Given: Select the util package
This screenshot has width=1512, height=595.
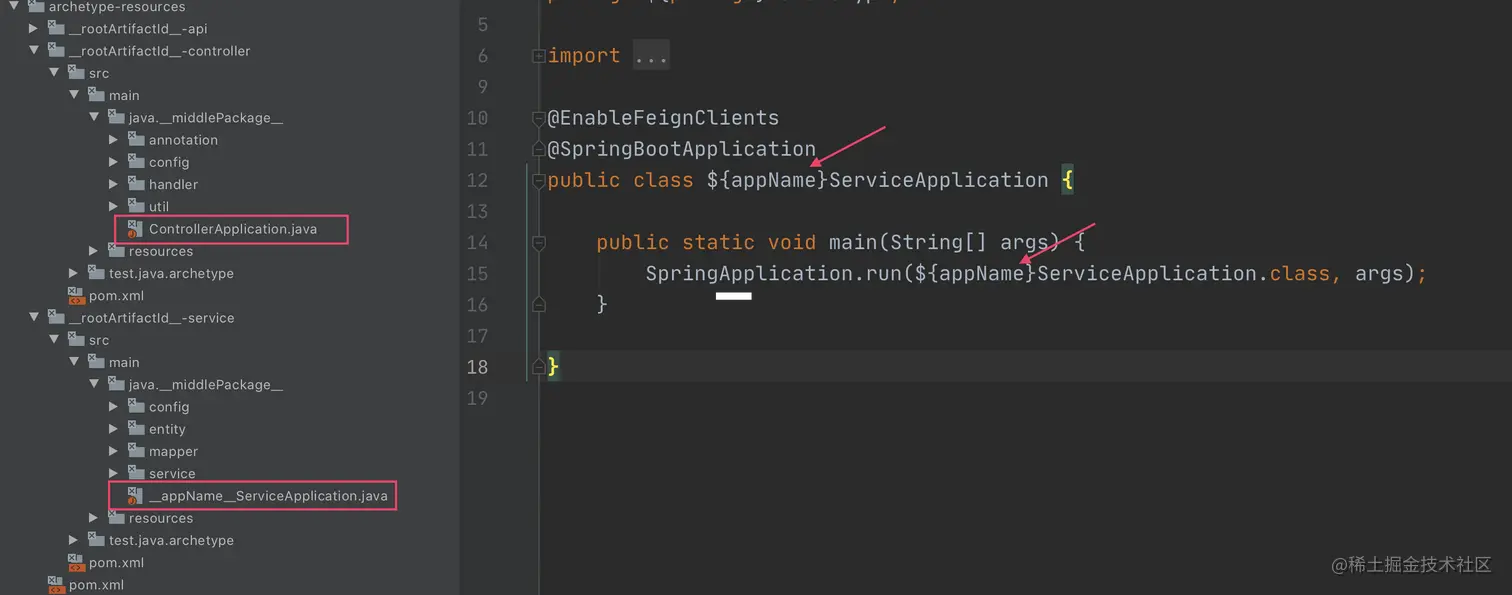Looking at the screenshot, I should (x=159, y=206).
